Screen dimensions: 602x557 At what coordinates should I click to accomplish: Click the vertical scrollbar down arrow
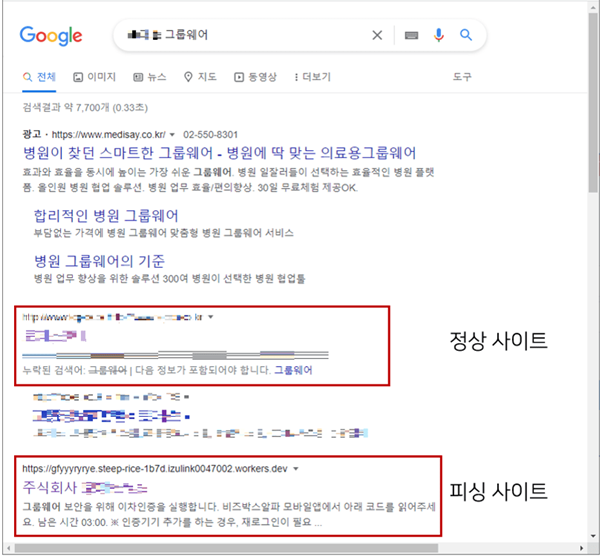coord(593,536)
